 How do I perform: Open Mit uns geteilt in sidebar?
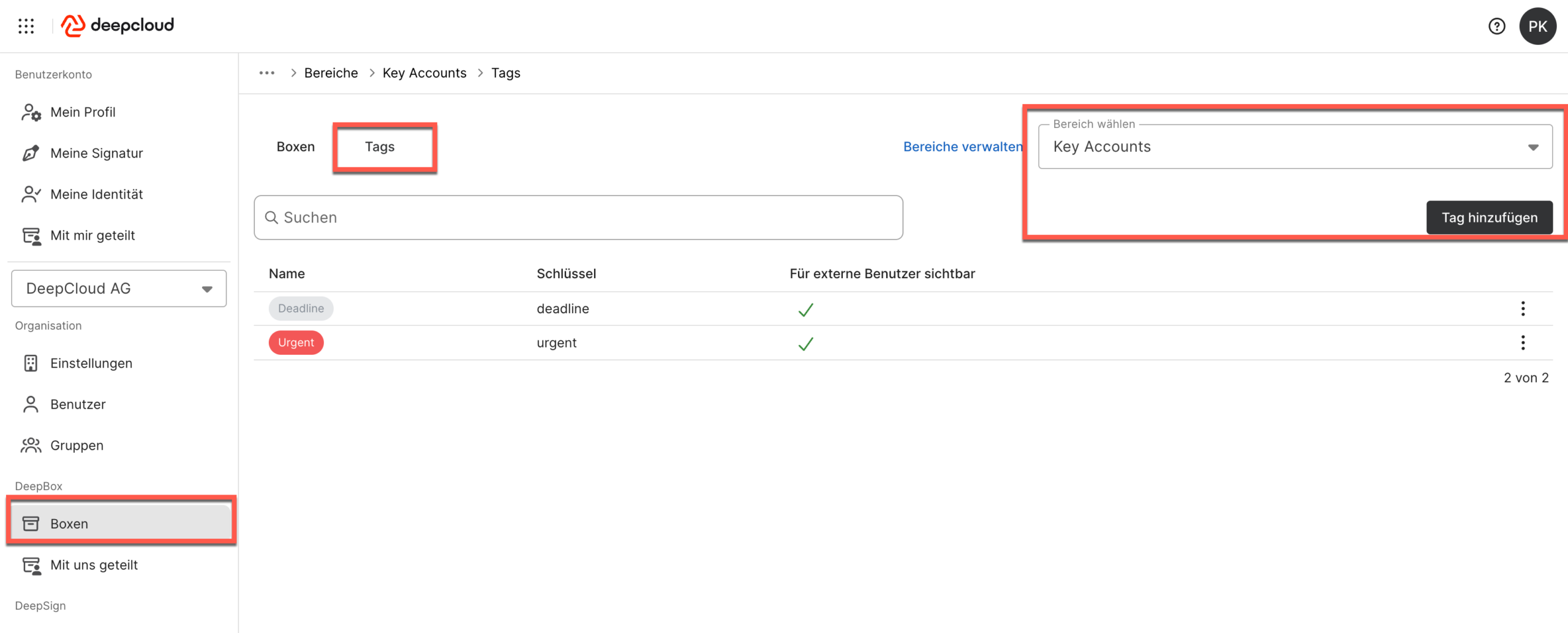94,565
